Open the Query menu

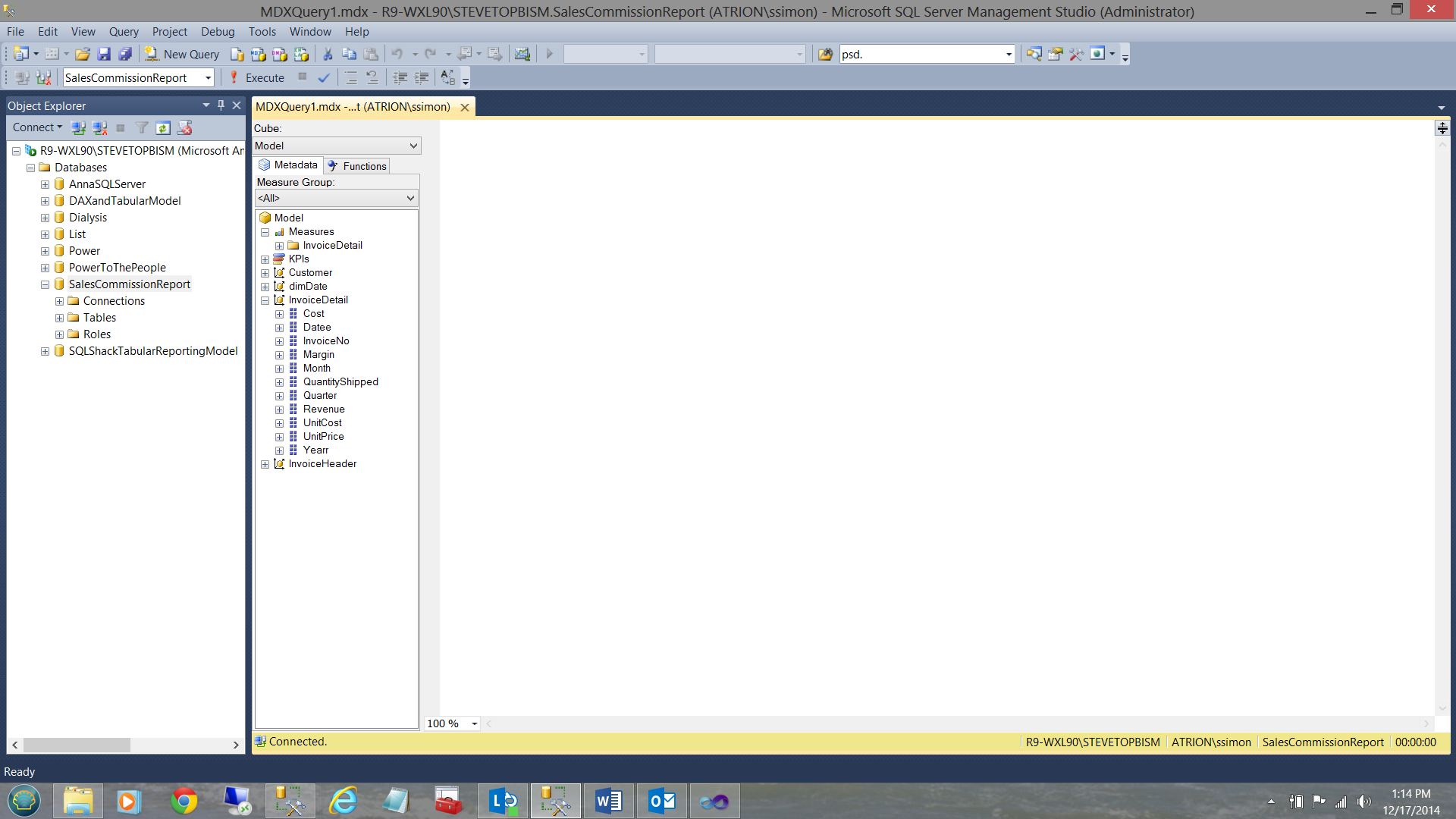pyautogui.click(x=124, y=31)
